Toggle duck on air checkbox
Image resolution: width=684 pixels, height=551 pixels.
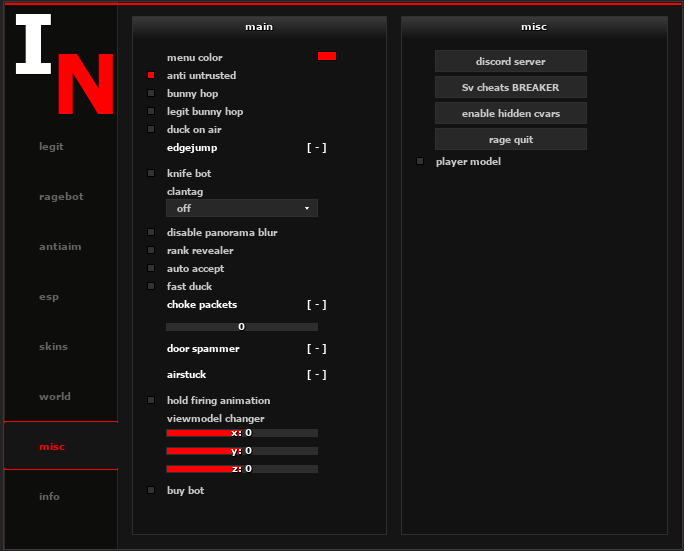point(151,129)
